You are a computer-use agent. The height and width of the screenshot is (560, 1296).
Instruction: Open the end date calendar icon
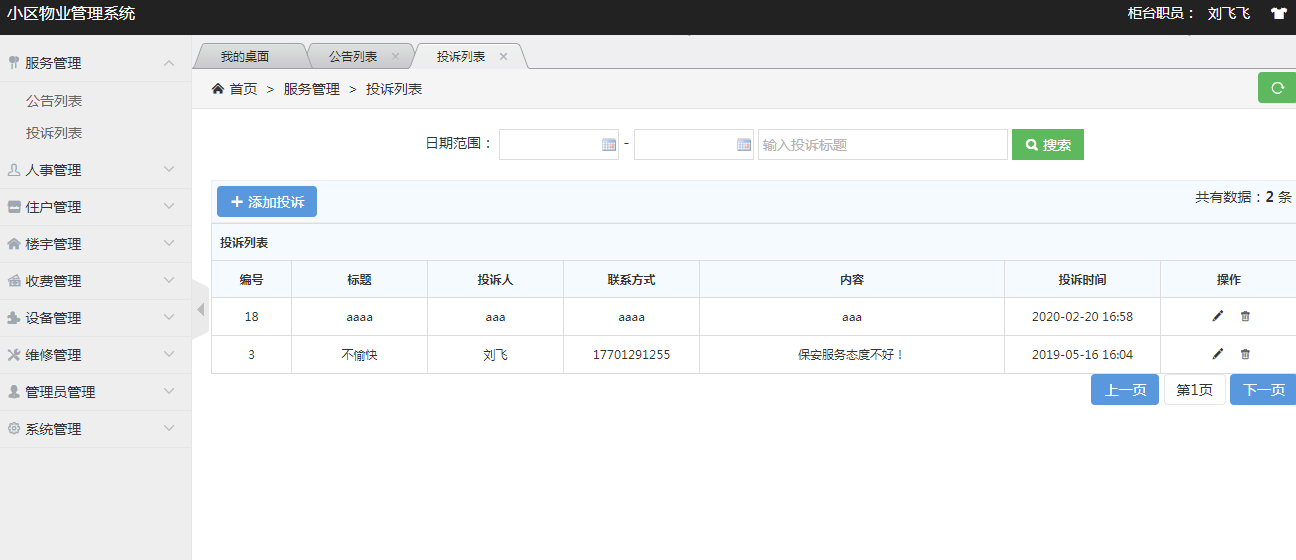743,145
